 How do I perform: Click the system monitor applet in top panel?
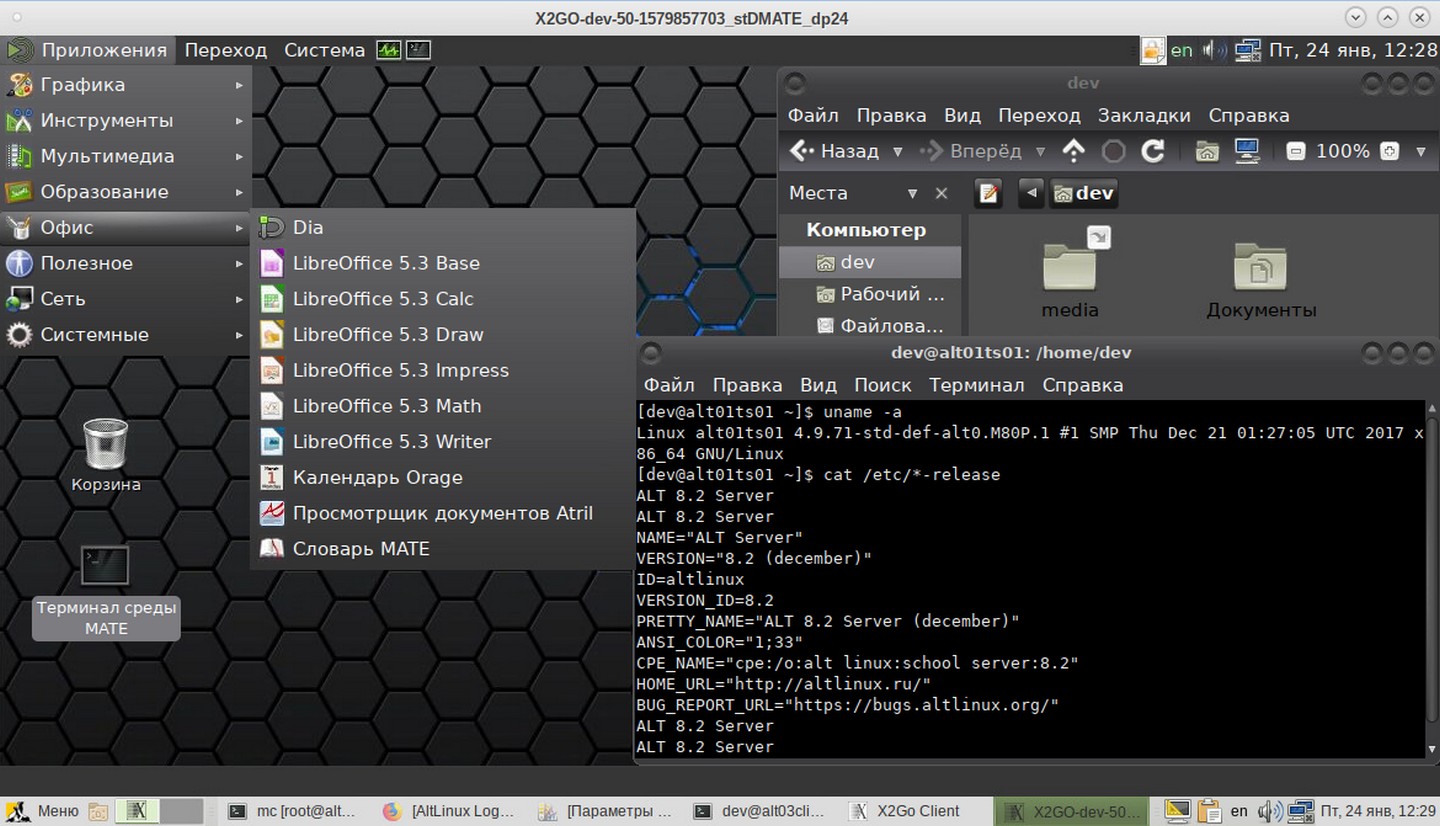coord(388,49)
